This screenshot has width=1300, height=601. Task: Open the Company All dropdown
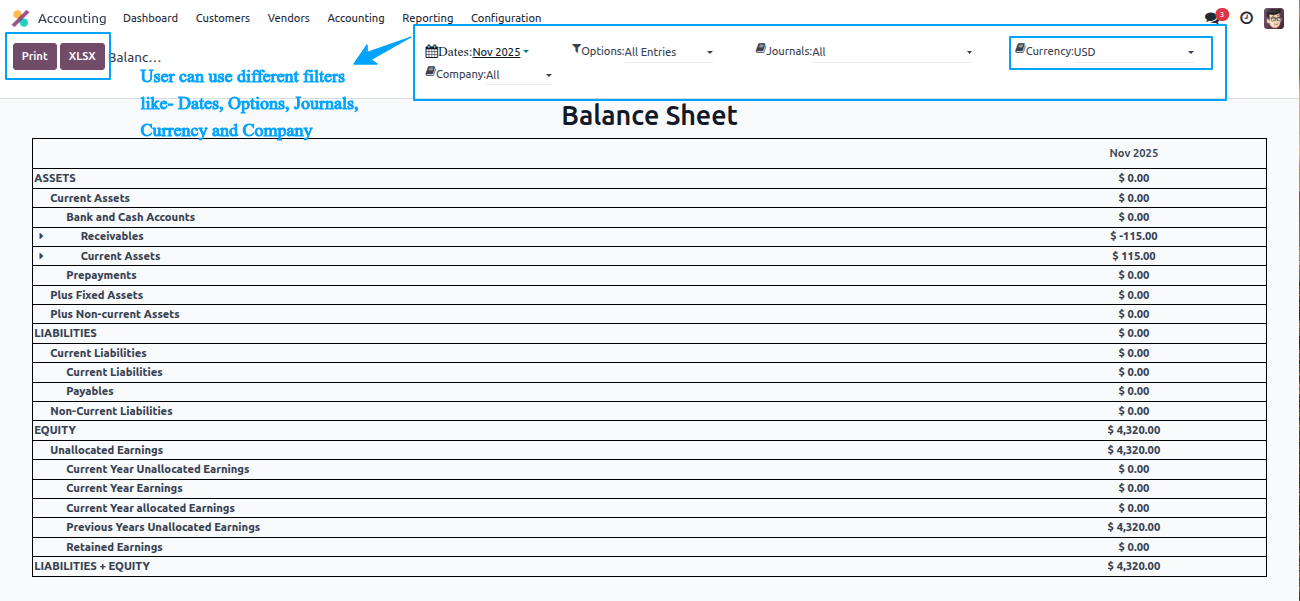tap(519, 75)
